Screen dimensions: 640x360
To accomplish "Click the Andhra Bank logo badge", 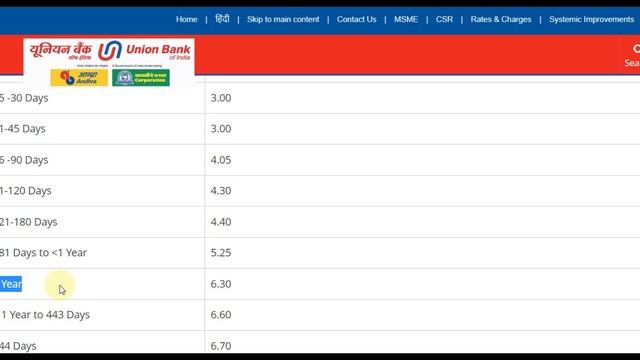I will [79, 78].
